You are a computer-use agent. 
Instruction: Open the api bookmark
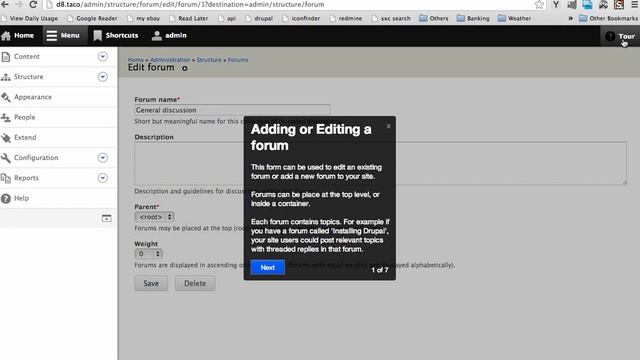[227, 18]
